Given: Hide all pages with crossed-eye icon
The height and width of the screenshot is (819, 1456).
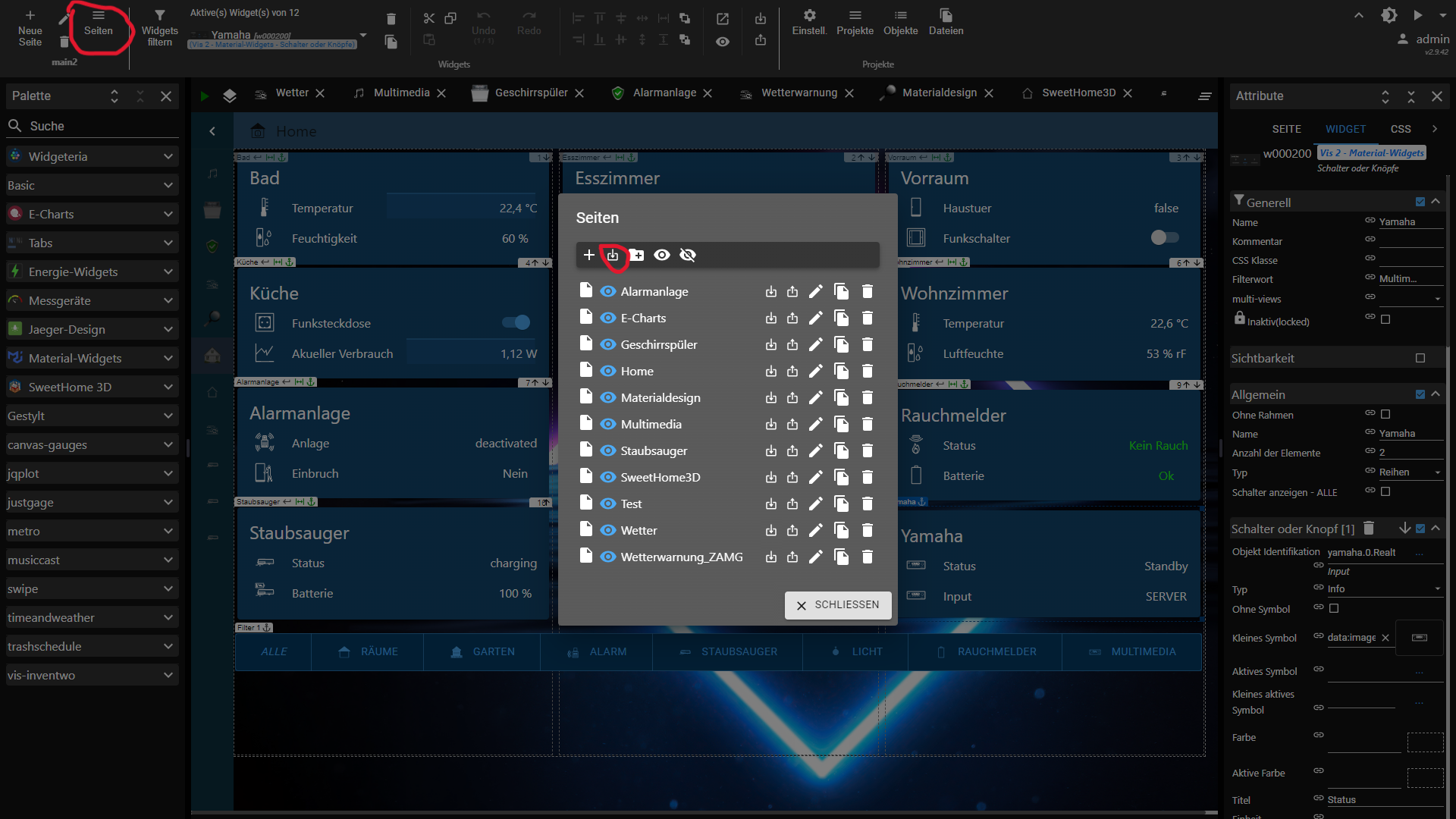Looking at the screenshot, I should click(688, 256).
